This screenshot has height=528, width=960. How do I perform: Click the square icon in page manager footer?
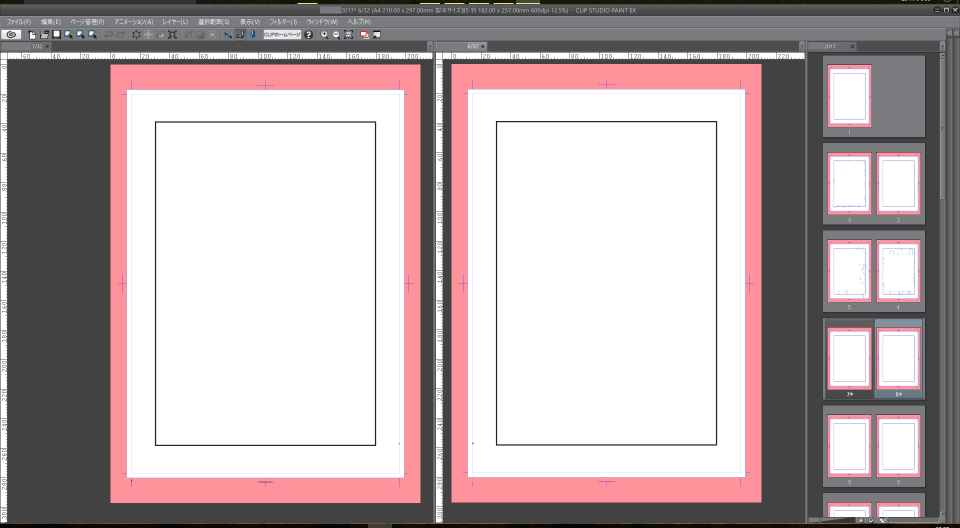[871, 520]
